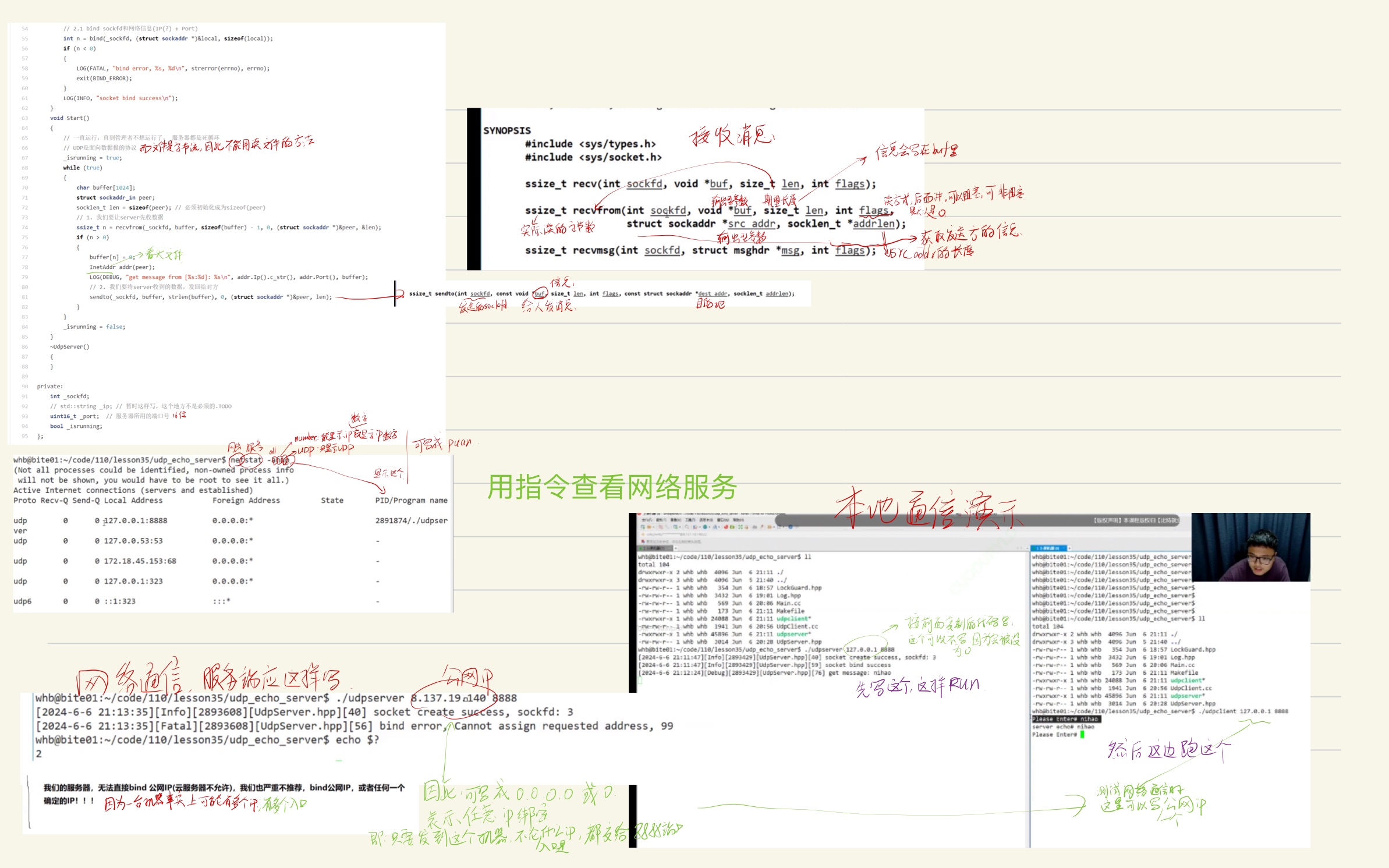Viewport: 1389px width, 868px height.
Task: Click the circled netstat command in the terminal image
Action: click(246, 460)
